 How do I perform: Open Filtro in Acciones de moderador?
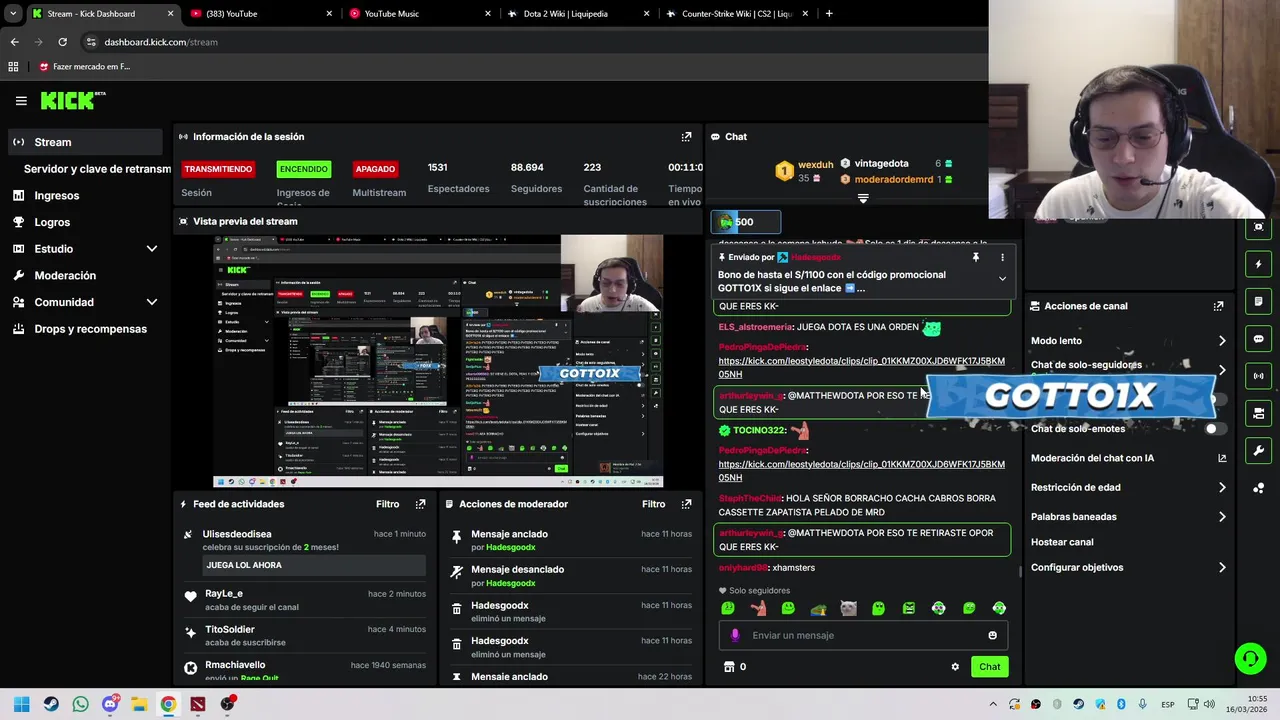(653, 504)
